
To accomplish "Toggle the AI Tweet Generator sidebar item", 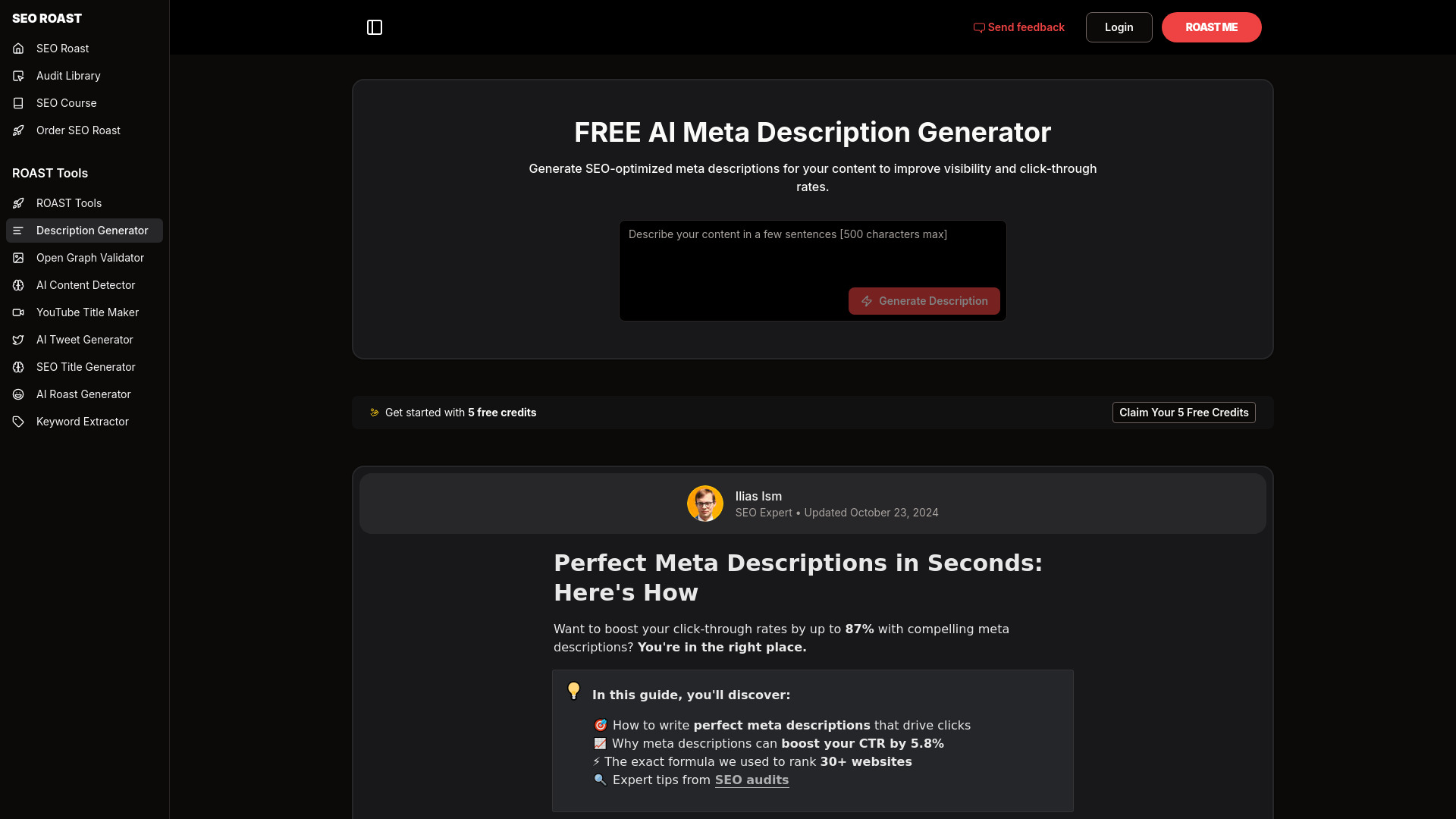I will 84,339.
